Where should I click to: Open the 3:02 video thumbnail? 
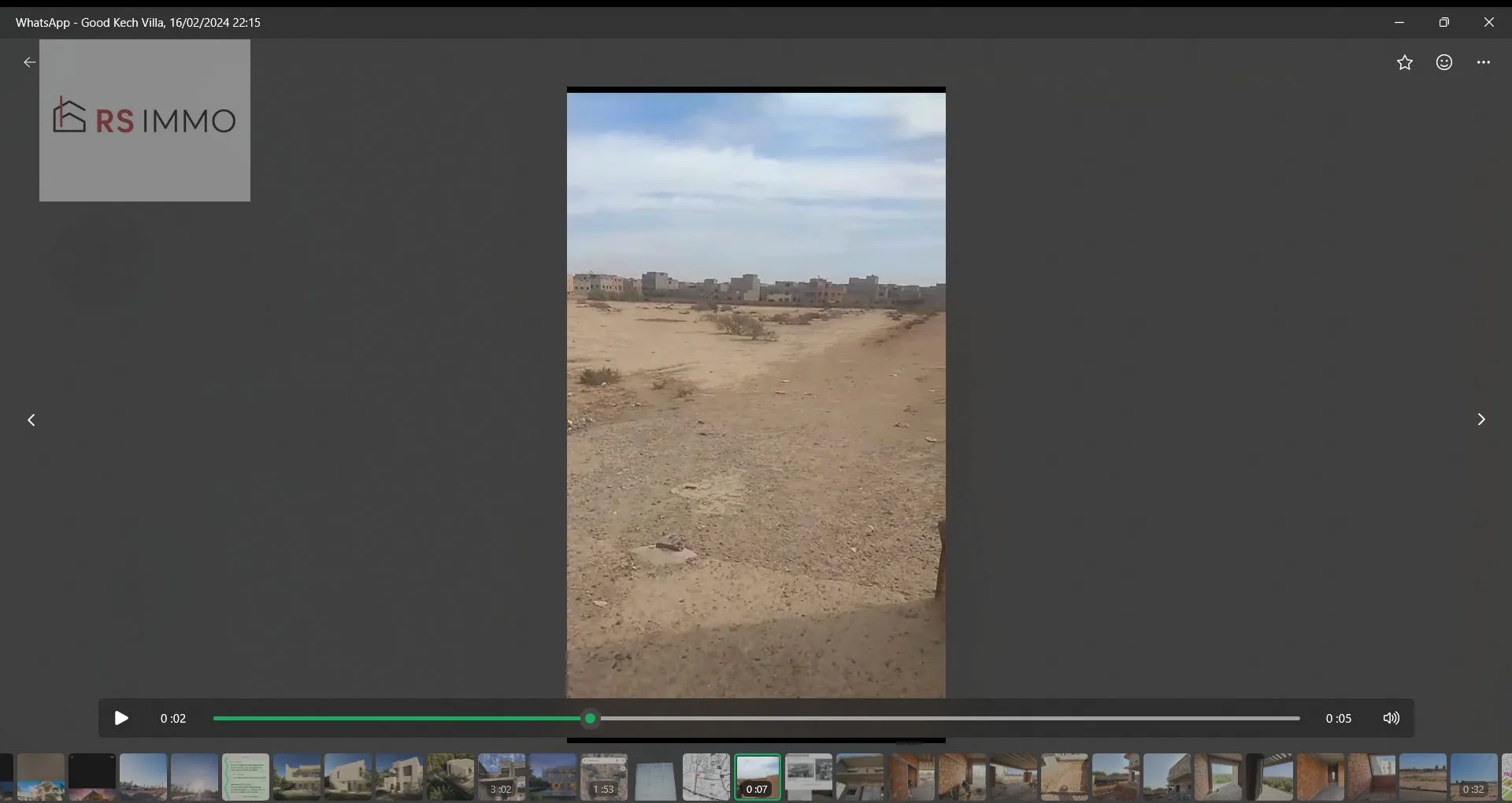502,777
